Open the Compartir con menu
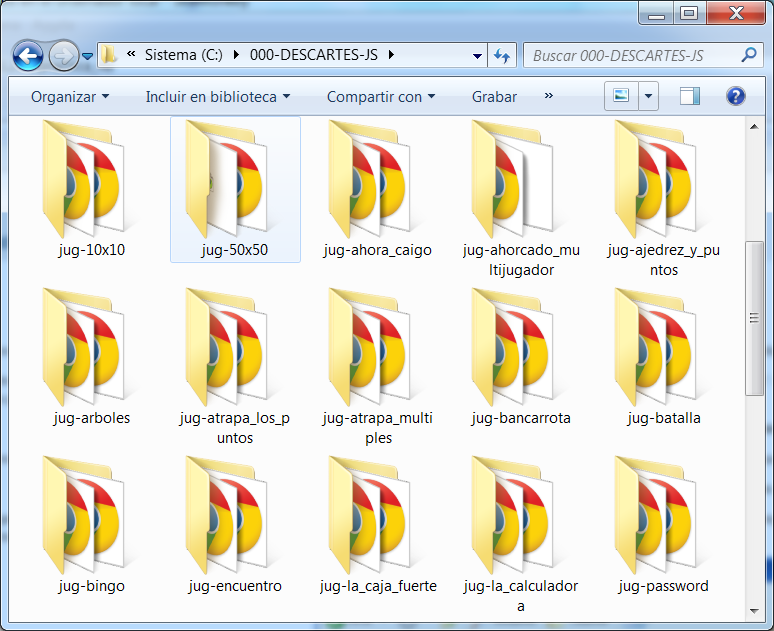Viewport: 774px width, 631px height. (380, 97)
